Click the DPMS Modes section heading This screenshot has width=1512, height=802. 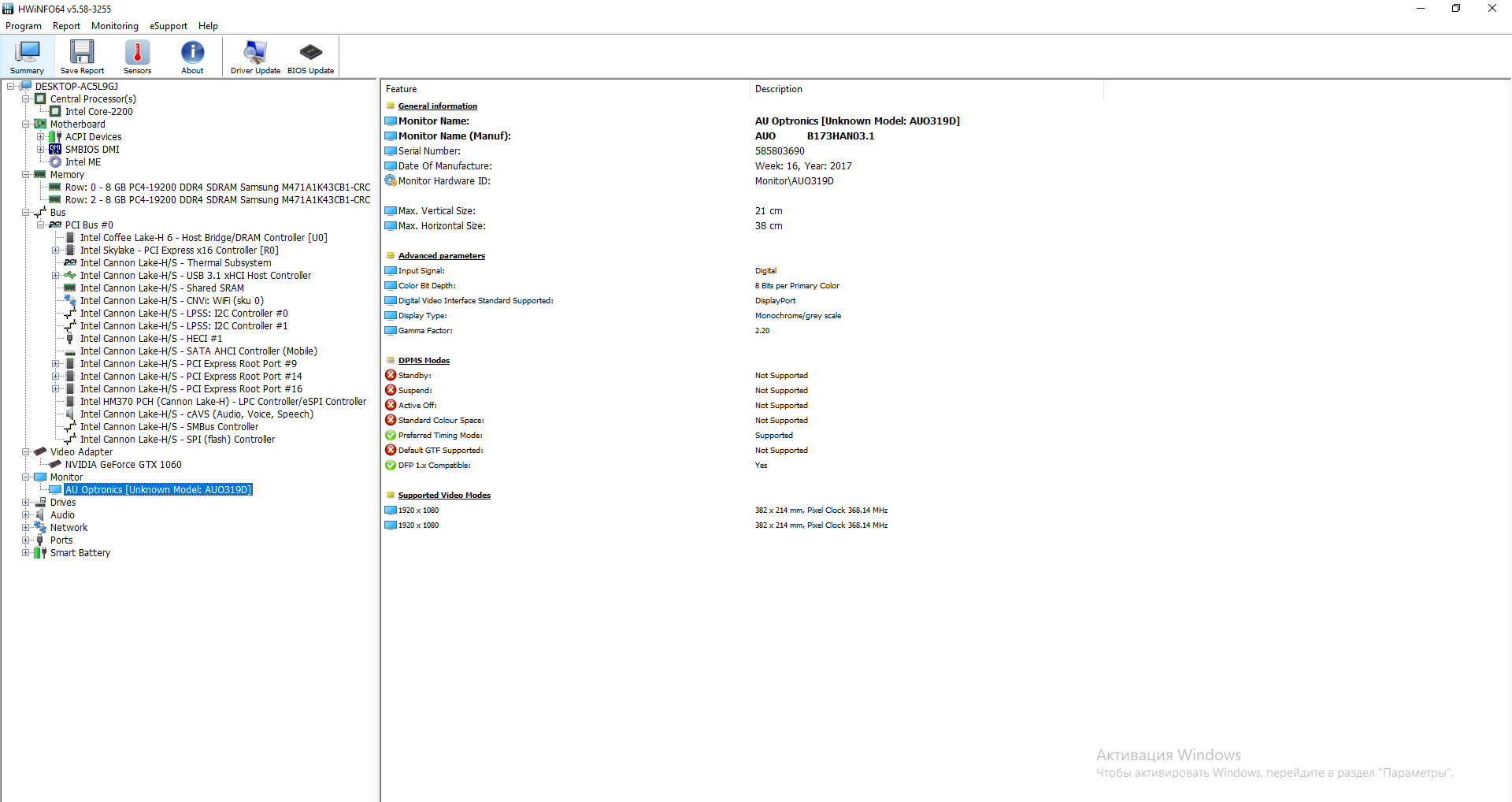(x=424, y=360)
